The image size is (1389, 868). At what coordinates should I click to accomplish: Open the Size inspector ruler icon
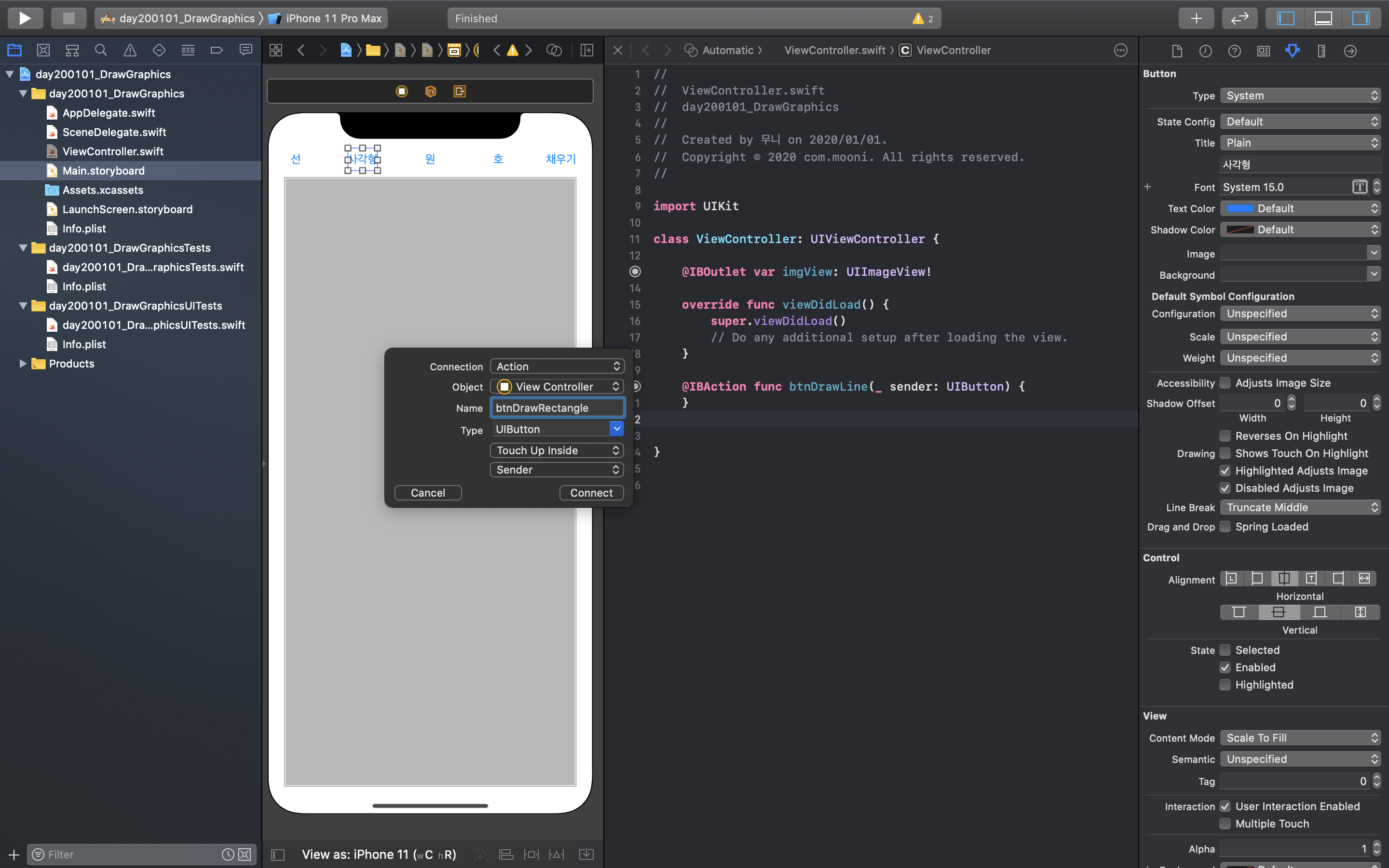[x=1321, y=51]
